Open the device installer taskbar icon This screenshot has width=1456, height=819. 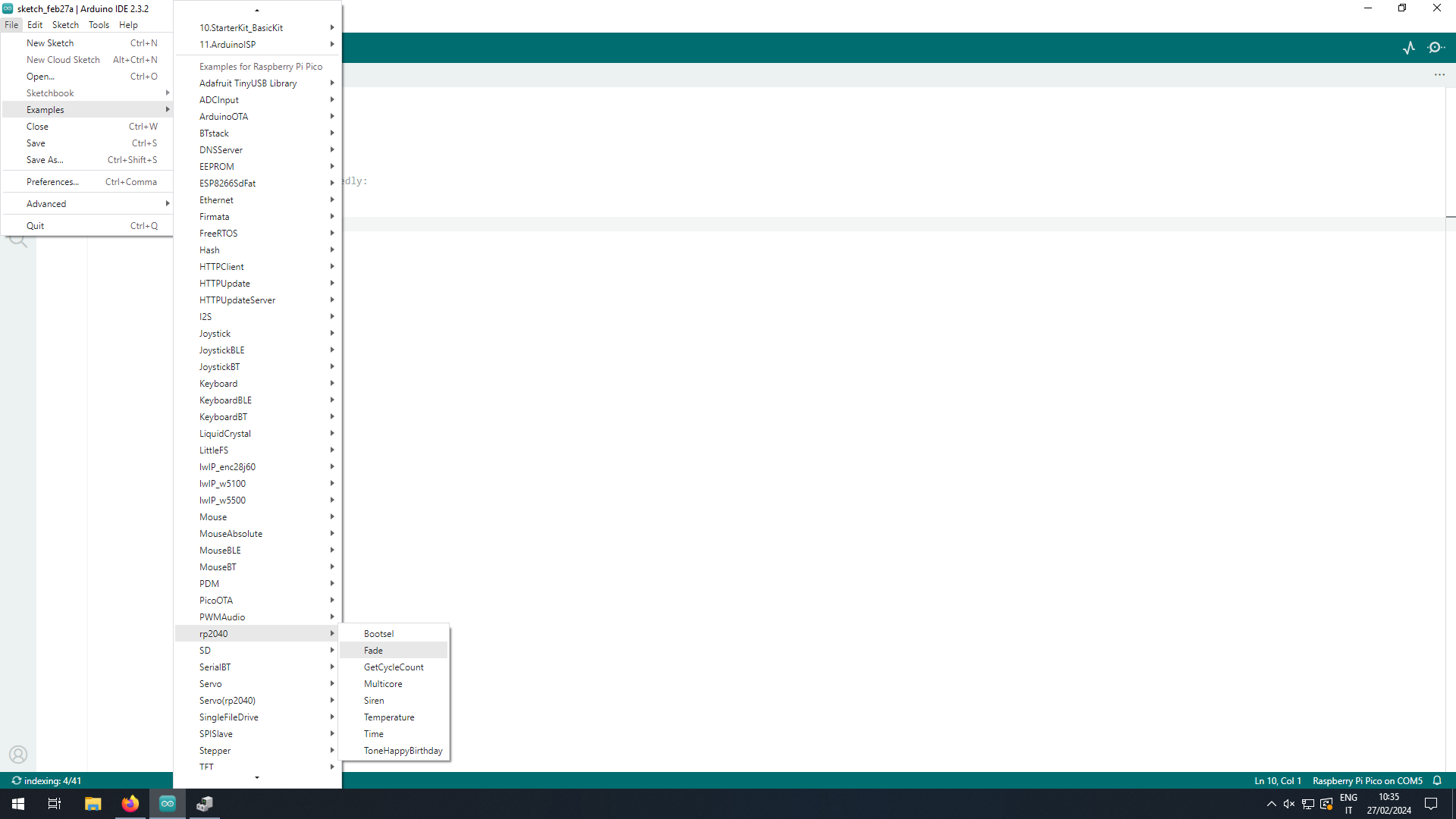[205, 804]
